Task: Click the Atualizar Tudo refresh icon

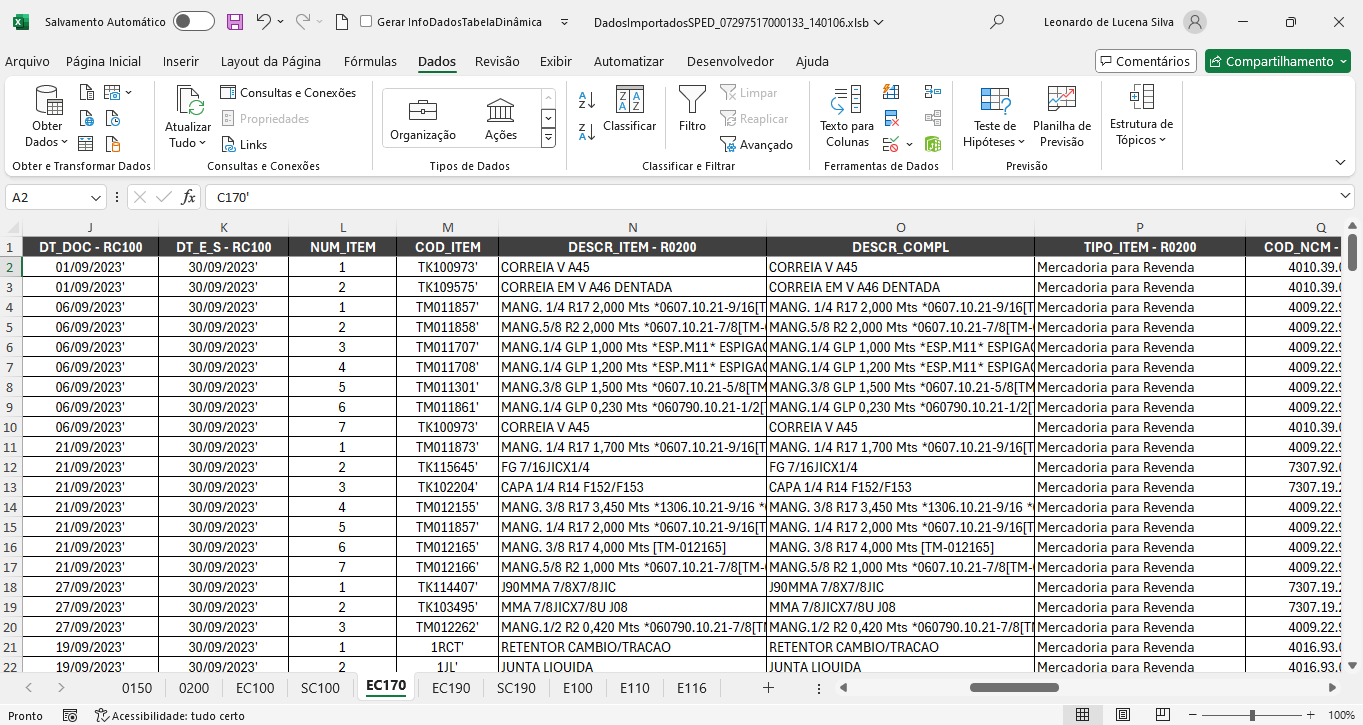Action: [x=189, y=101]
